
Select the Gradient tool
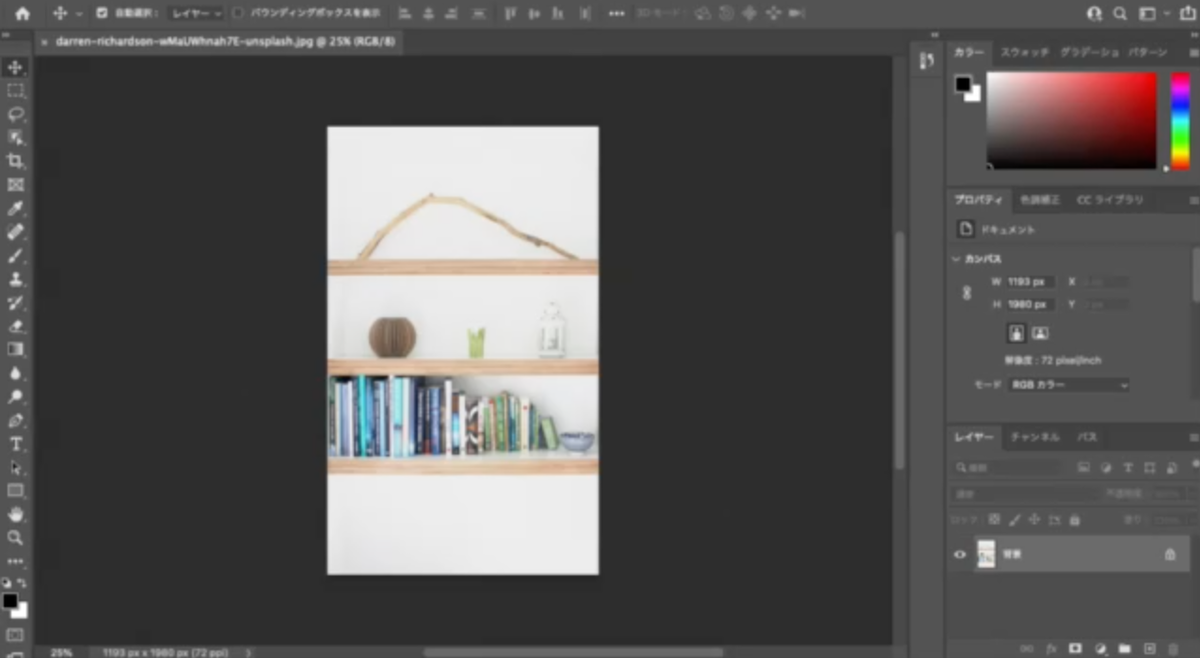tap(15, 349)
